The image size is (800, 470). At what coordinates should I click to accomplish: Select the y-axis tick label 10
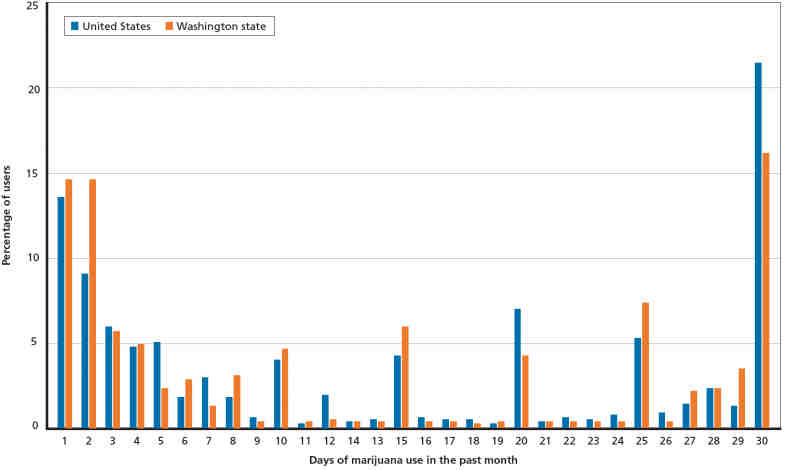coord(33,258)
